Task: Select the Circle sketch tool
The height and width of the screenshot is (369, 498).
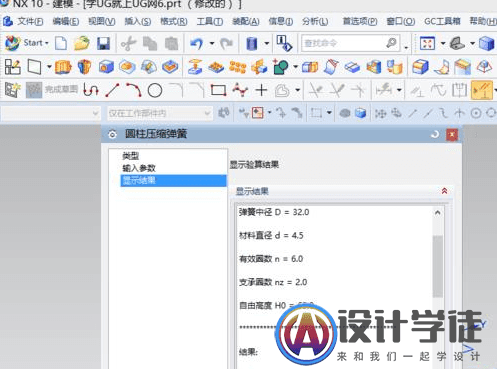Action: pos(155,90)
